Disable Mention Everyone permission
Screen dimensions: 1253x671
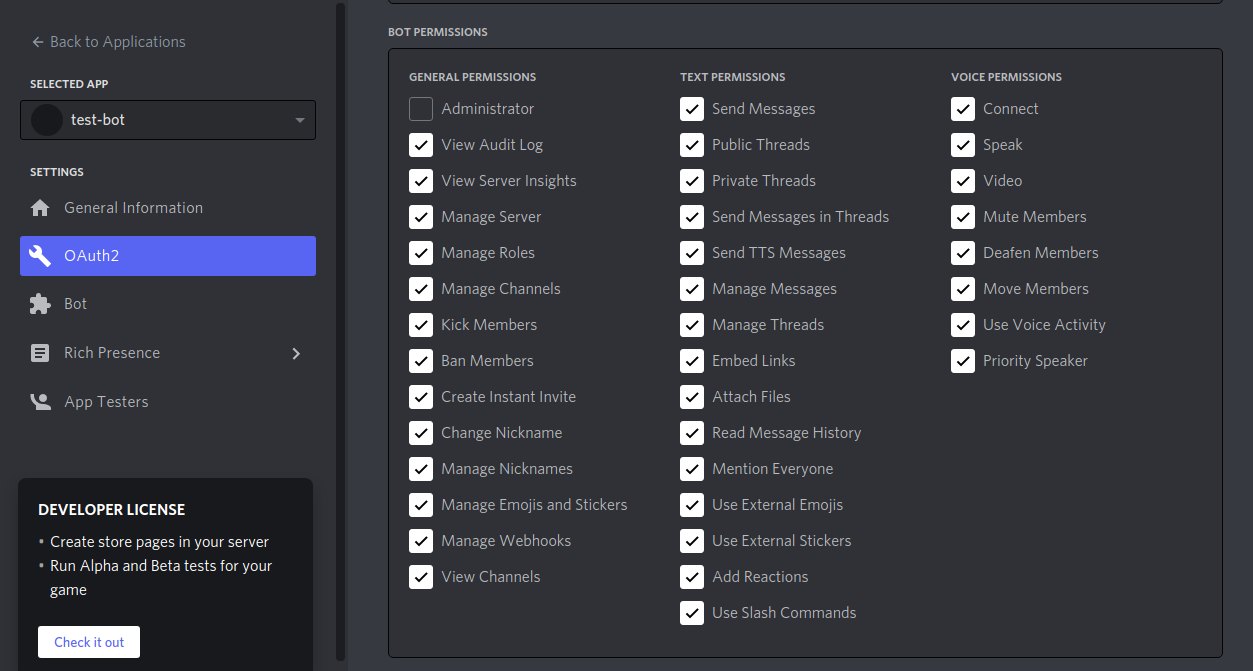point(692,469)
